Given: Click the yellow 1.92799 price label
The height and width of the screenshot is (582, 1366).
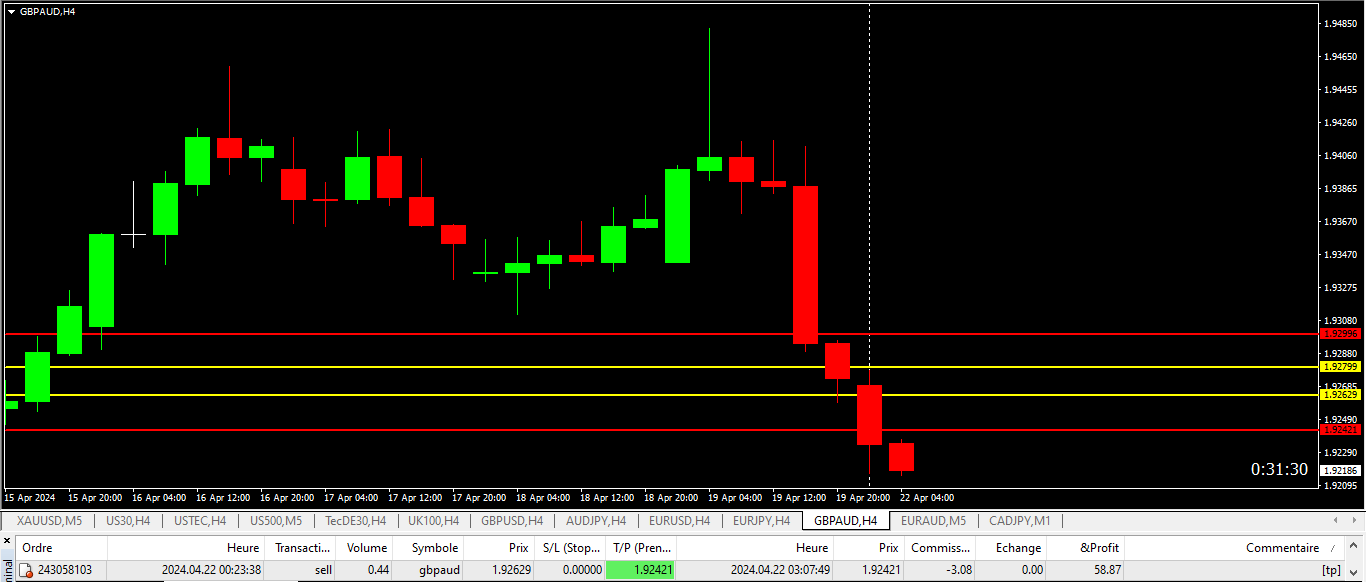Looking at the screenshot, I should point(1339,367).
